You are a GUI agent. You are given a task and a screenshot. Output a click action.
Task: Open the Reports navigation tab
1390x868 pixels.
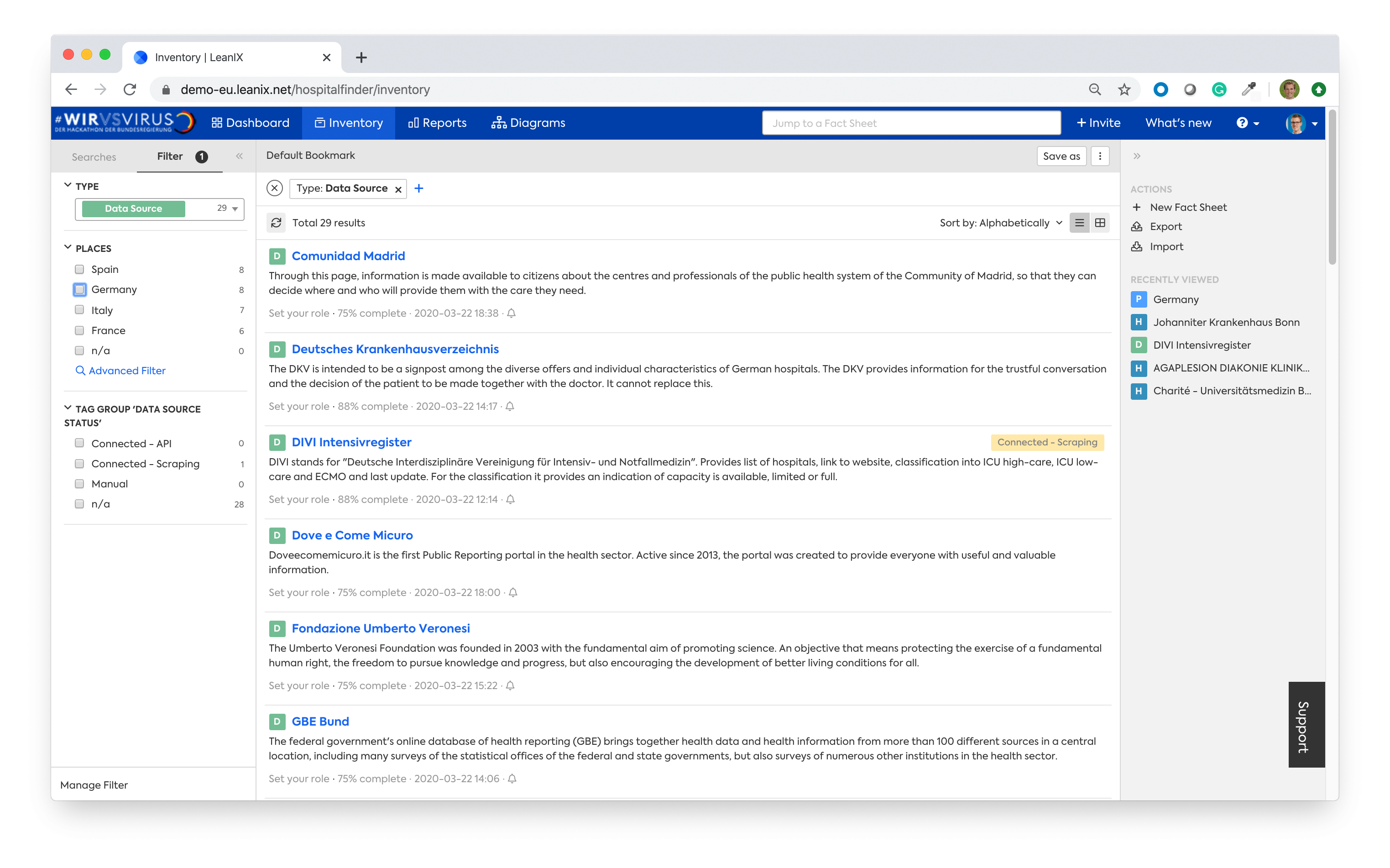(x=437, y=123)
